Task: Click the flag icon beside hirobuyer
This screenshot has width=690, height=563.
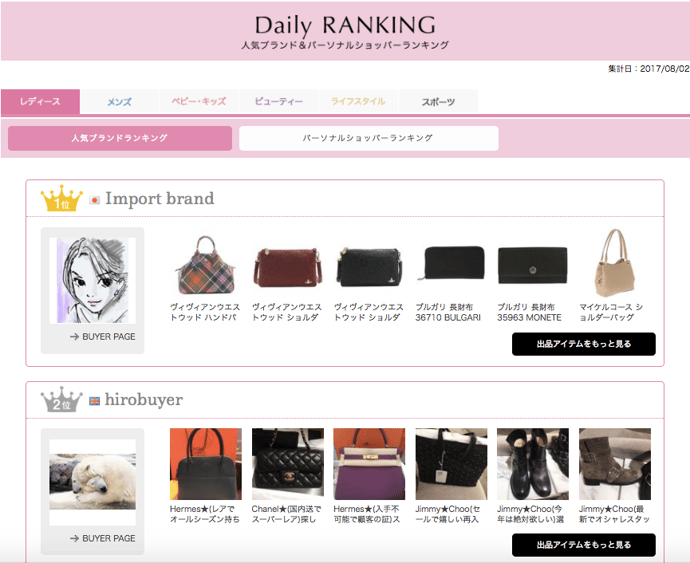Action: point(95,400)
